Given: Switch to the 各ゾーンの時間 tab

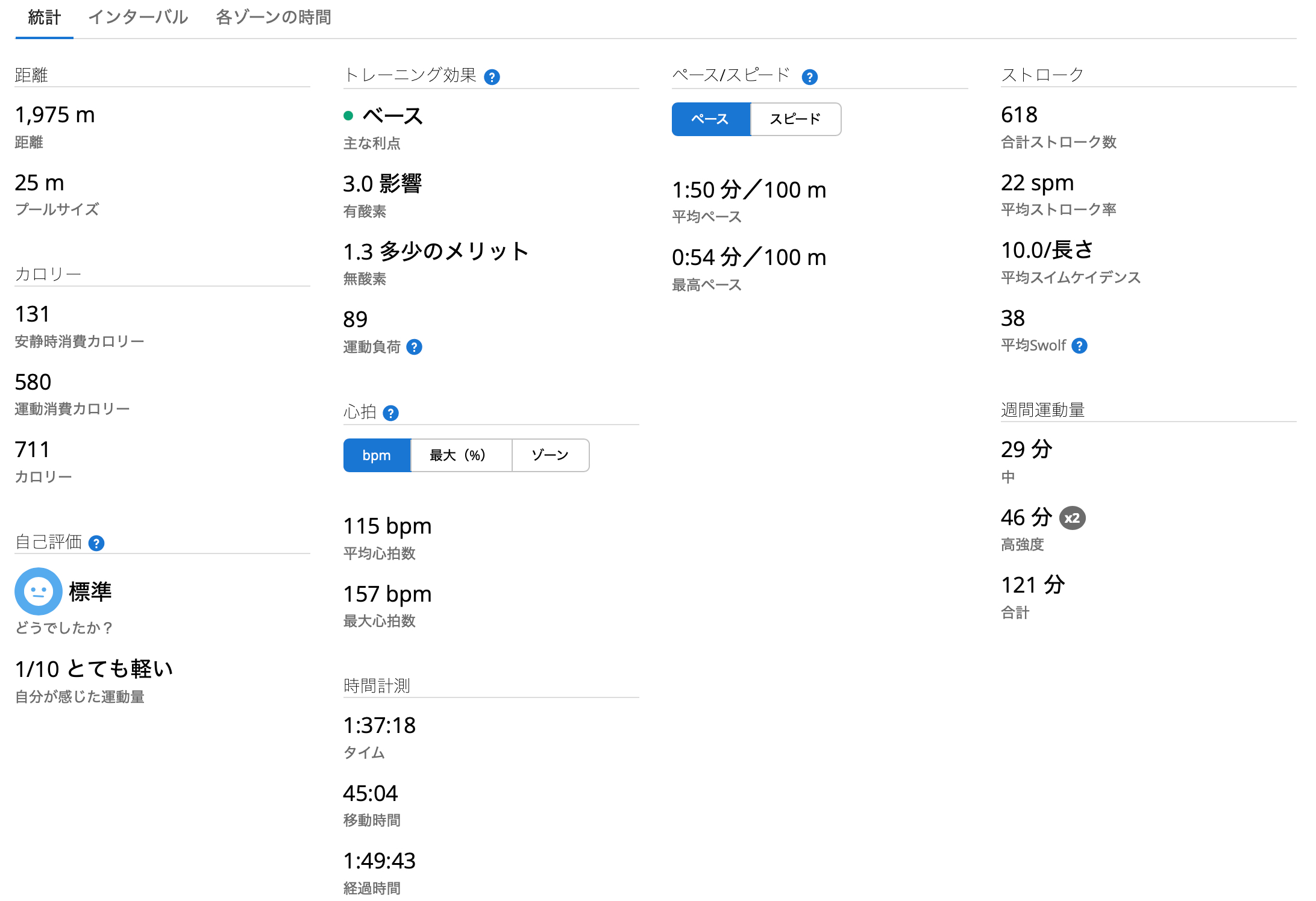Looking at the screenshot, I should coord(272,17).
